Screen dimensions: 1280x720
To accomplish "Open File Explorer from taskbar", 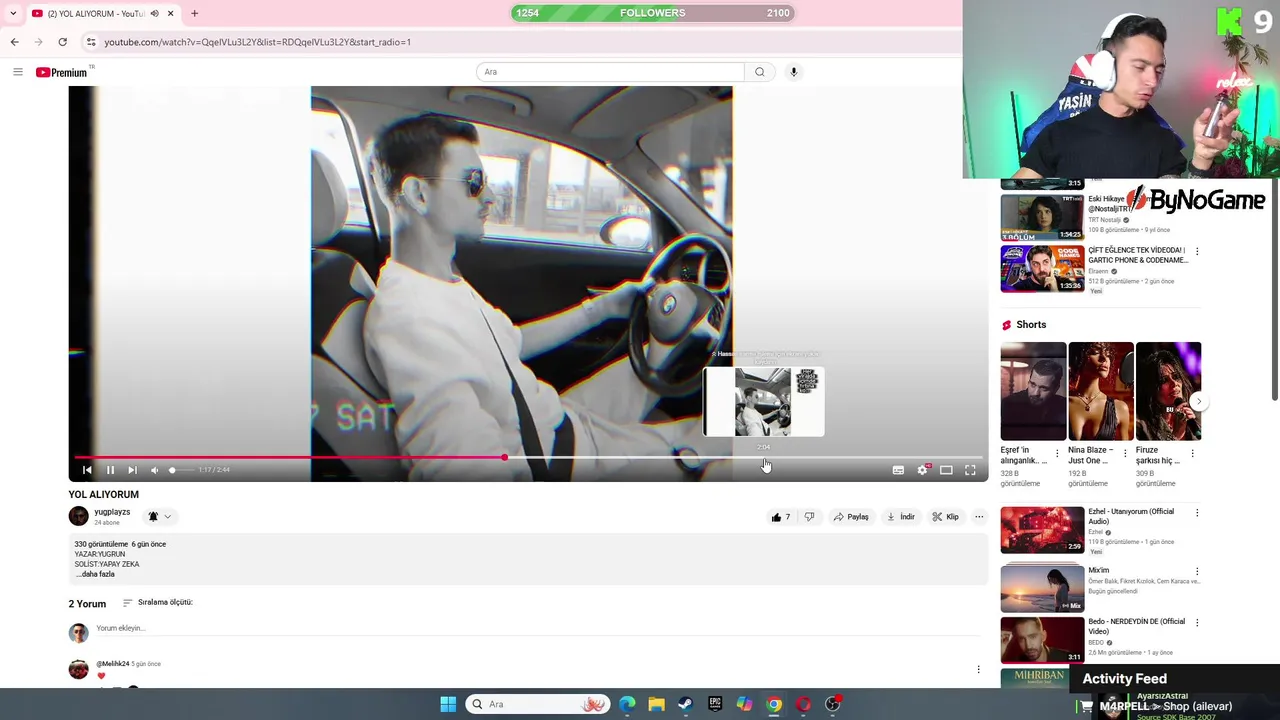I will 656,704.
